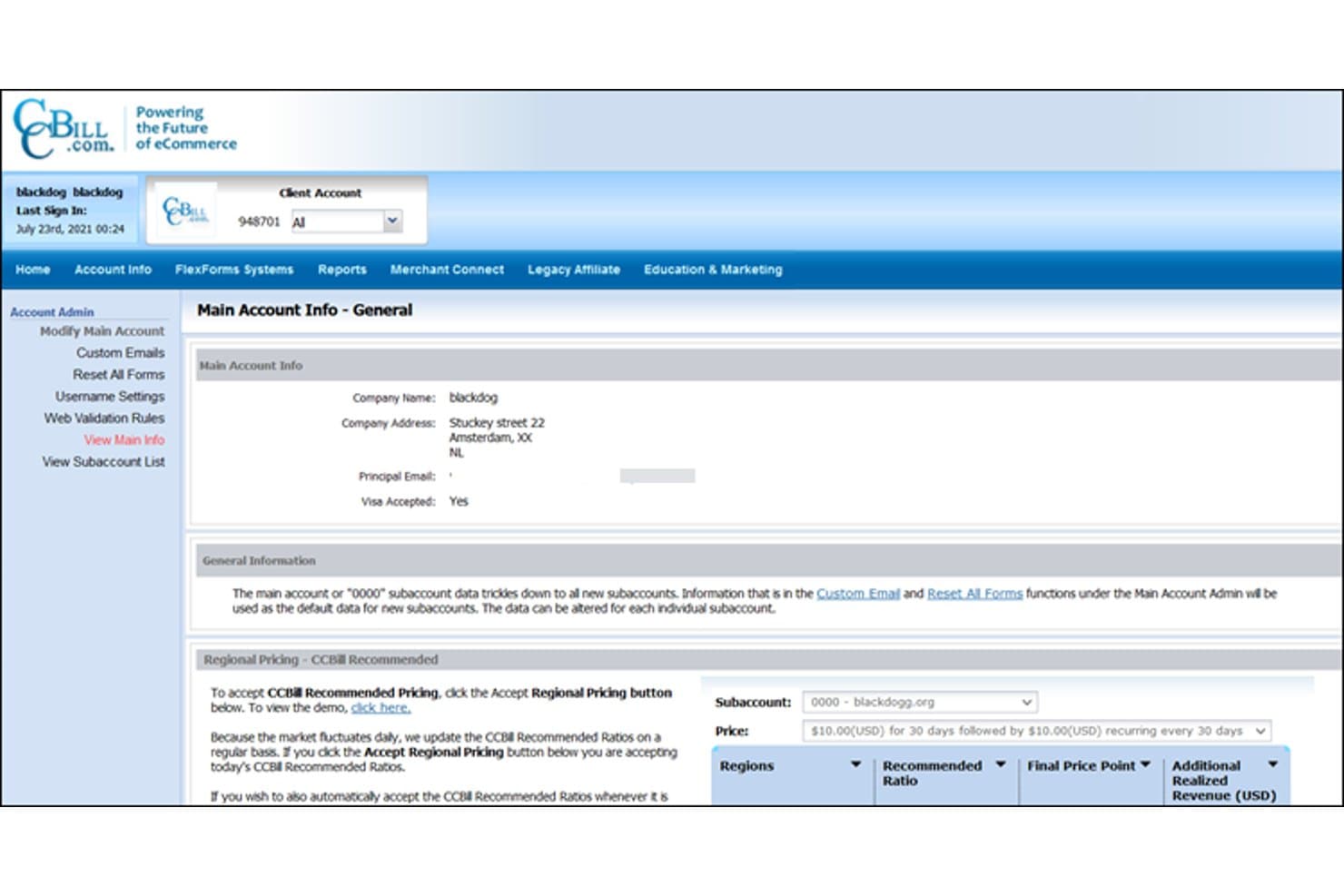
Task: Open the Account Info menu
Action: (113, 270)
